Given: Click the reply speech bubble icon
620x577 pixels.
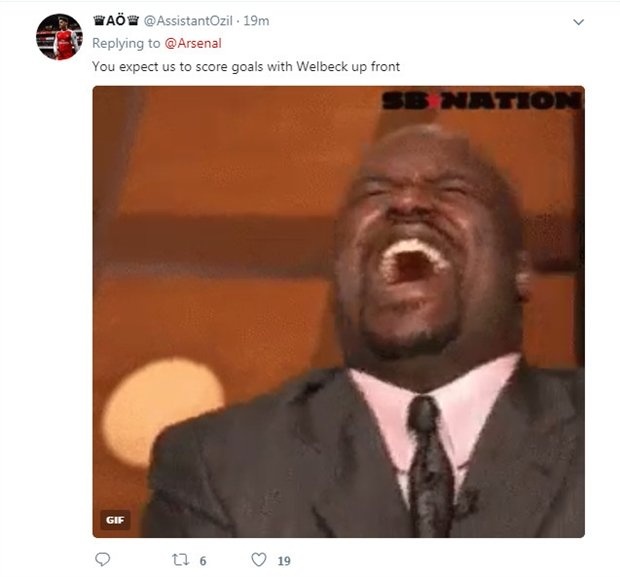Looking at the screenshot, I should coord(103,560).
